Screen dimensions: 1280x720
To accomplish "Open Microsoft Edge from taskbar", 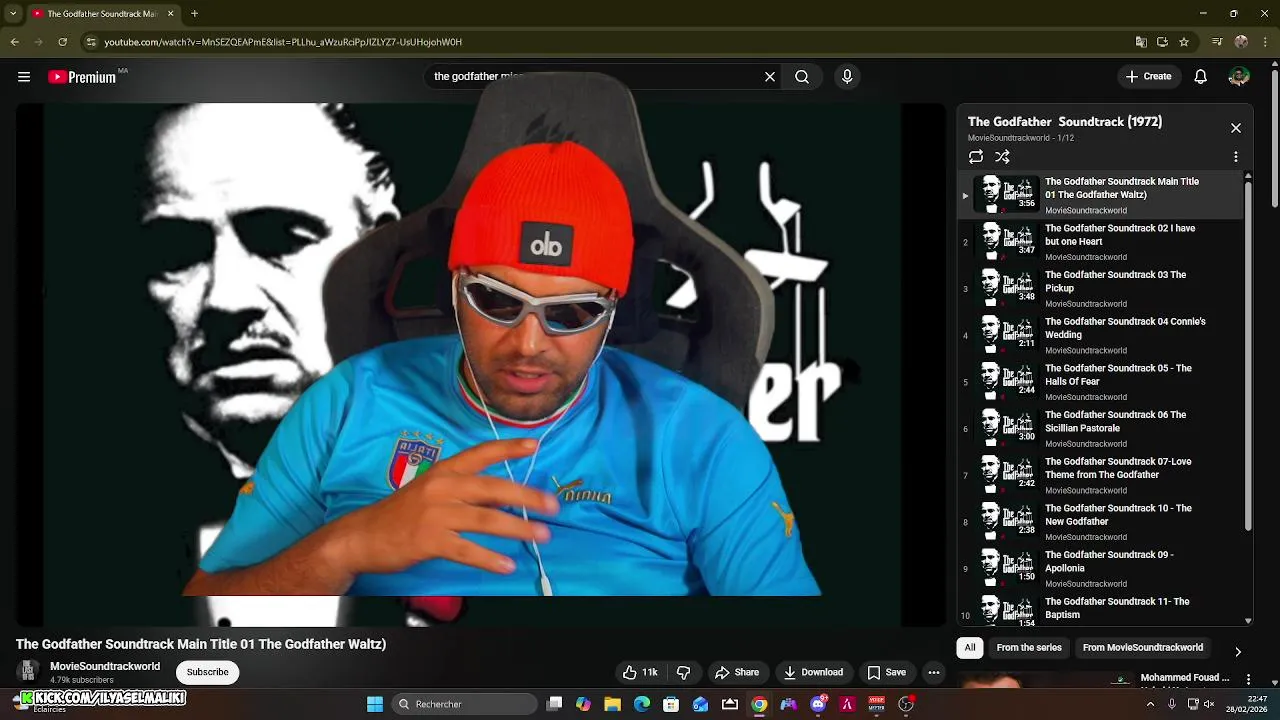I will pos(641,704).
